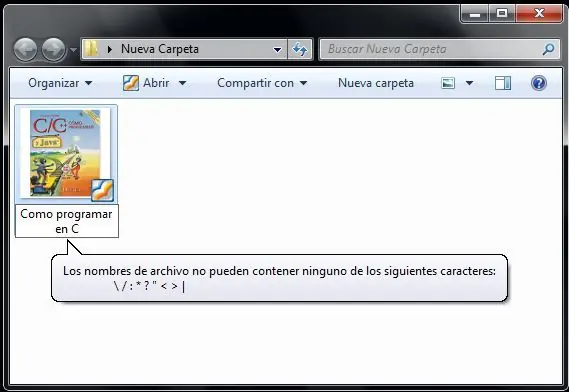The width and height of the screenshot is (569, 392).
Task: Maximize the explorer window
Action: click(x=502, y=14)
